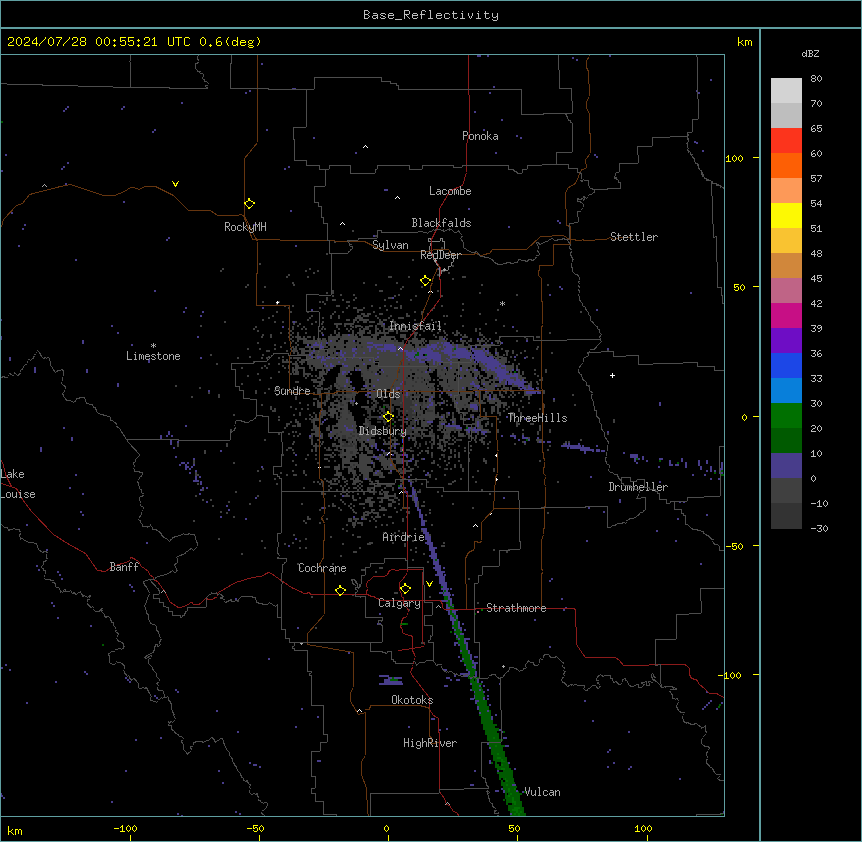Click the Cochrane town label
The image size is (862, 842).
coord(322,568)
